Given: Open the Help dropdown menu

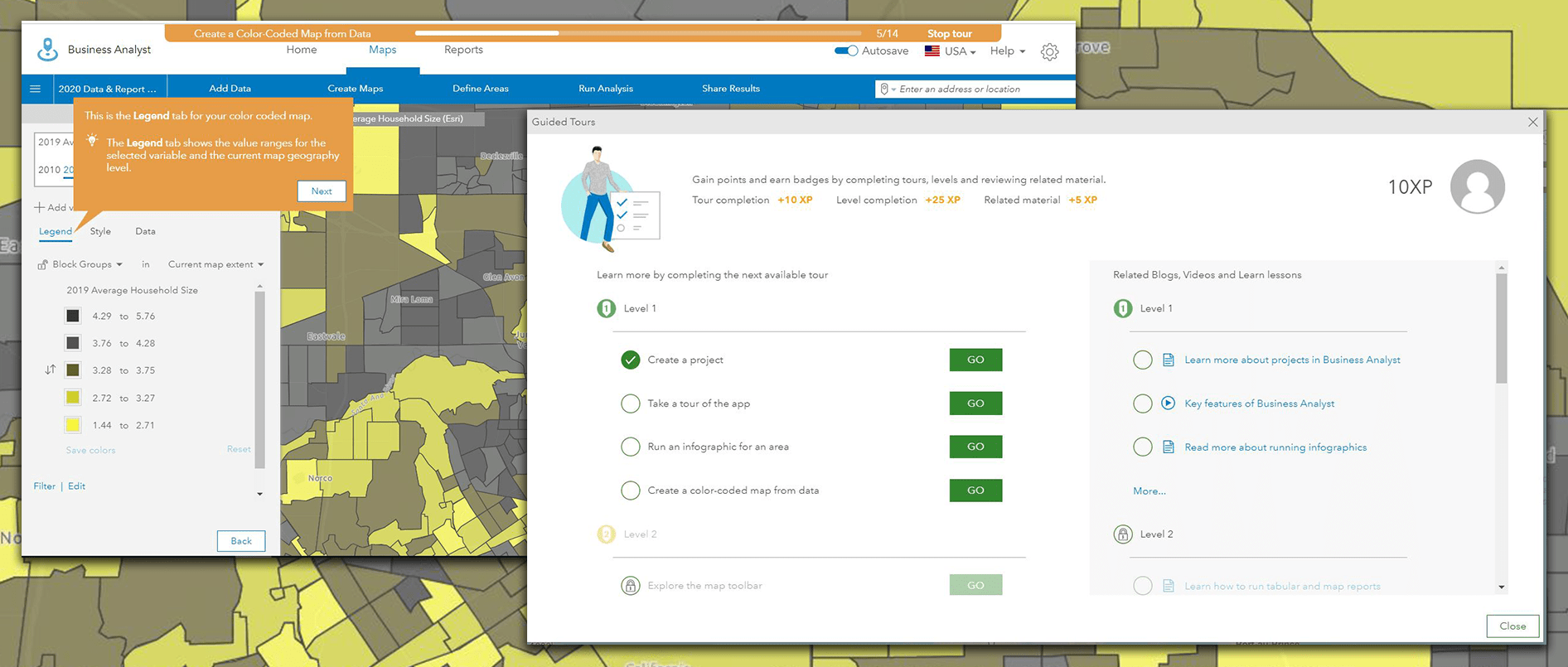Looking at the screenshot, I should 1007,51.
